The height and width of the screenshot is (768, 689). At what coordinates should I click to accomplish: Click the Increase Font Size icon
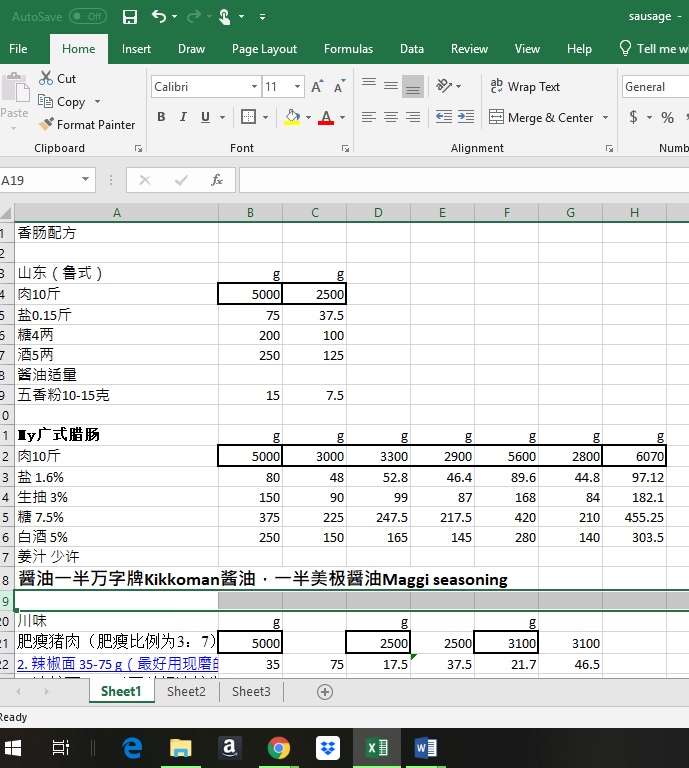pos(316,87)
